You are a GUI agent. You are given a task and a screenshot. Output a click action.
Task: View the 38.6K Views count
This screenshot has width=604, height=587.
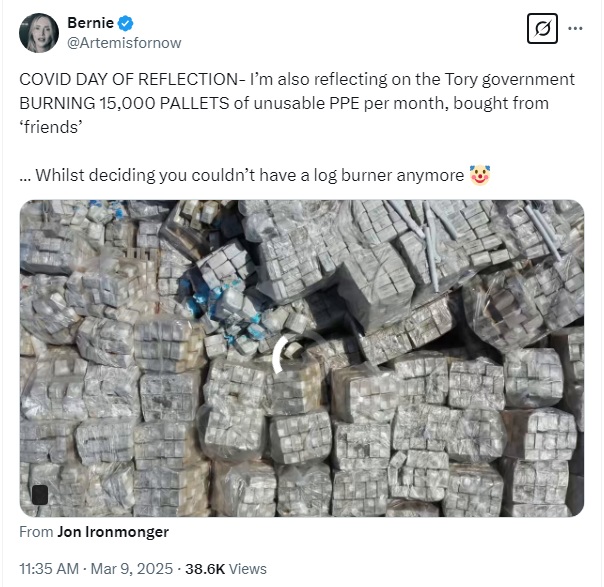point(226,569)
